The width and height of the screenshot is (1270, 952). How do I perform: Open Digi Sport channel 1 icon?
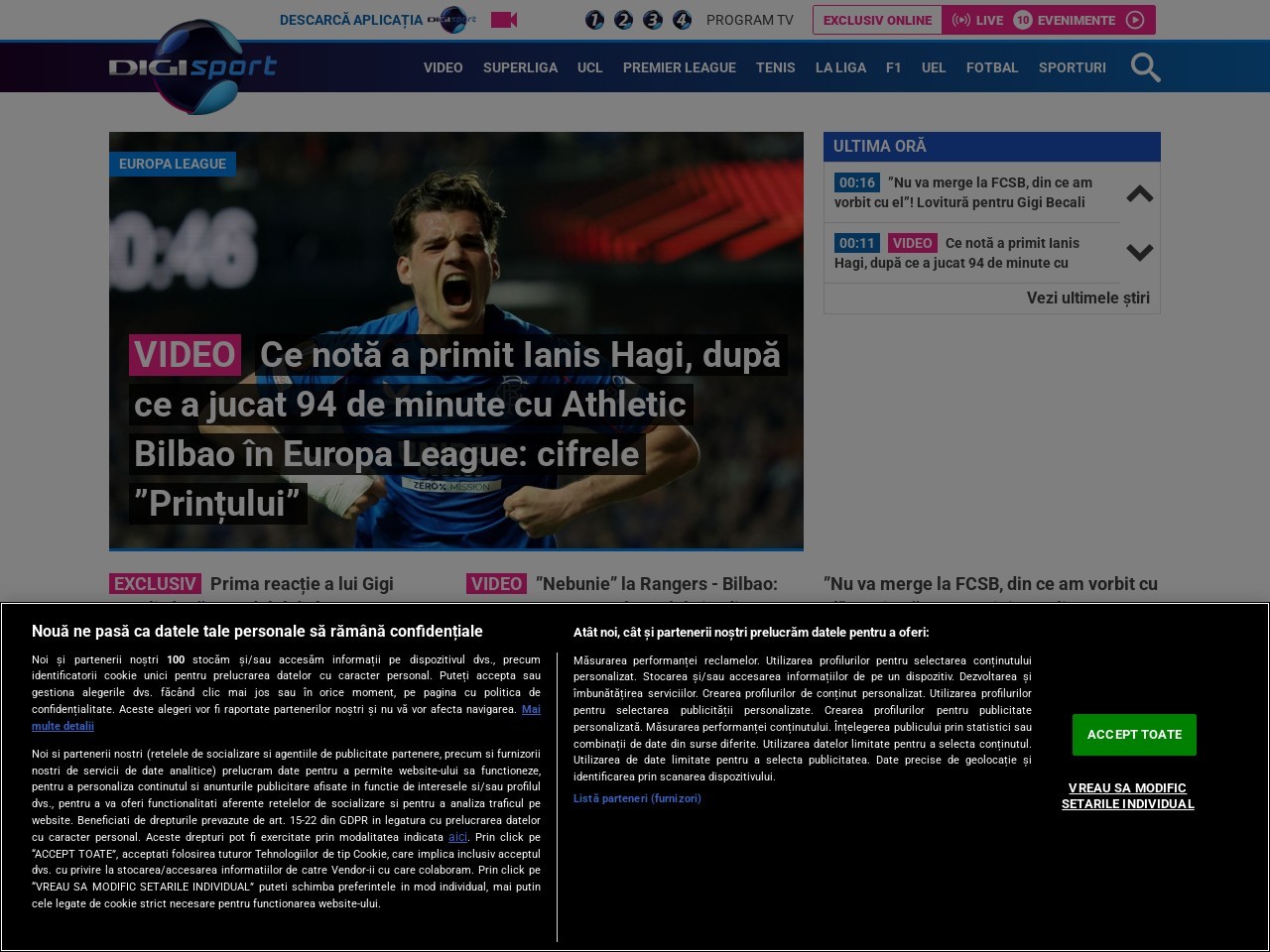(594, 20)
